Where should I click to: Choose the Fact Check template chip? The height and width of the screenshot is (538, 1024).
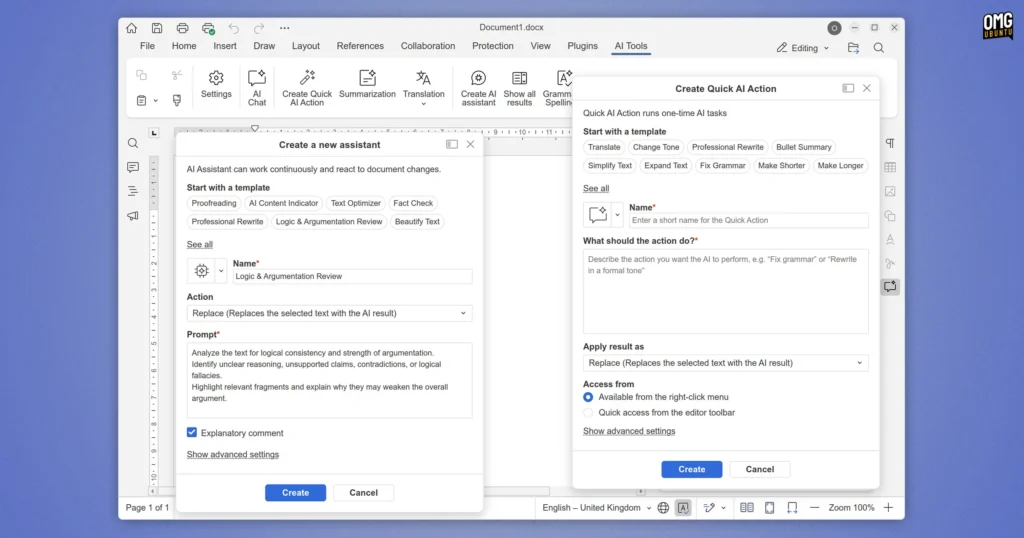pyautogui.click(x=413, y=203)
